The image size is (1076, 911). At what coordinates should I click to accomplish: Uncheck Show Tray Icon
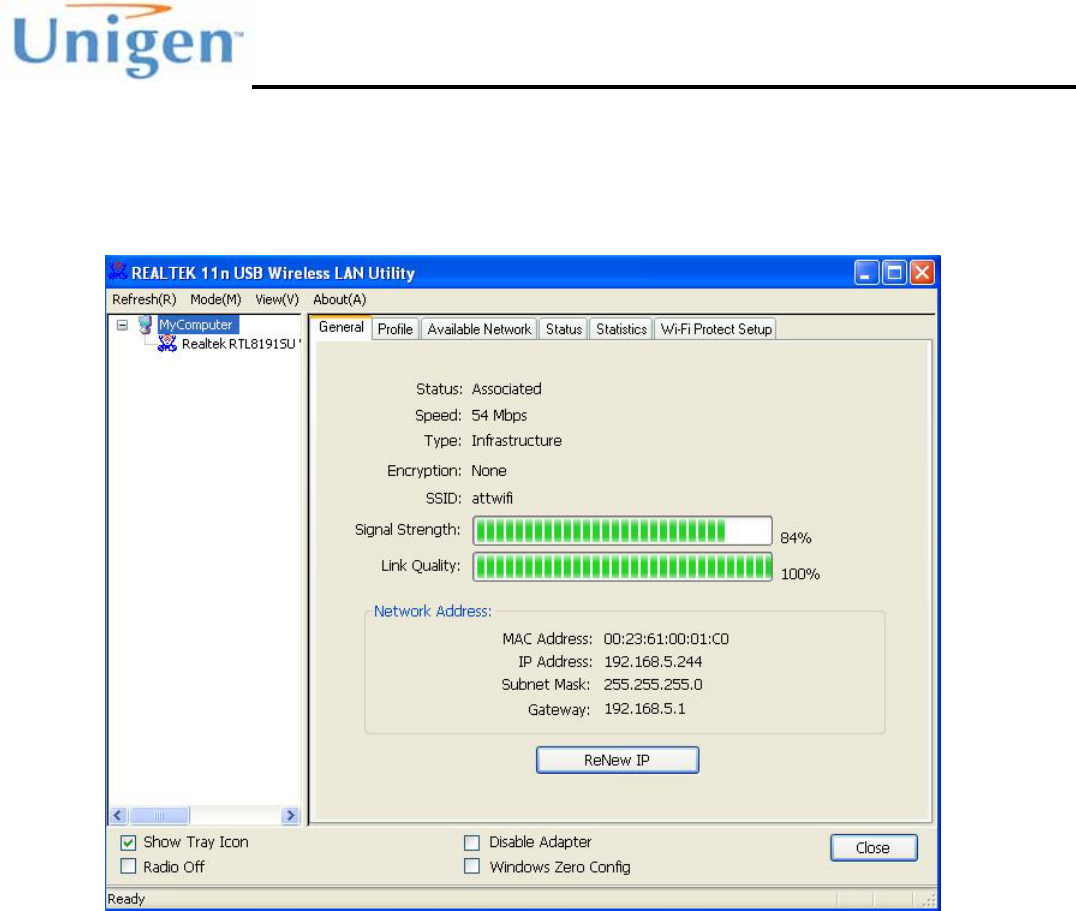click(128, 842)
